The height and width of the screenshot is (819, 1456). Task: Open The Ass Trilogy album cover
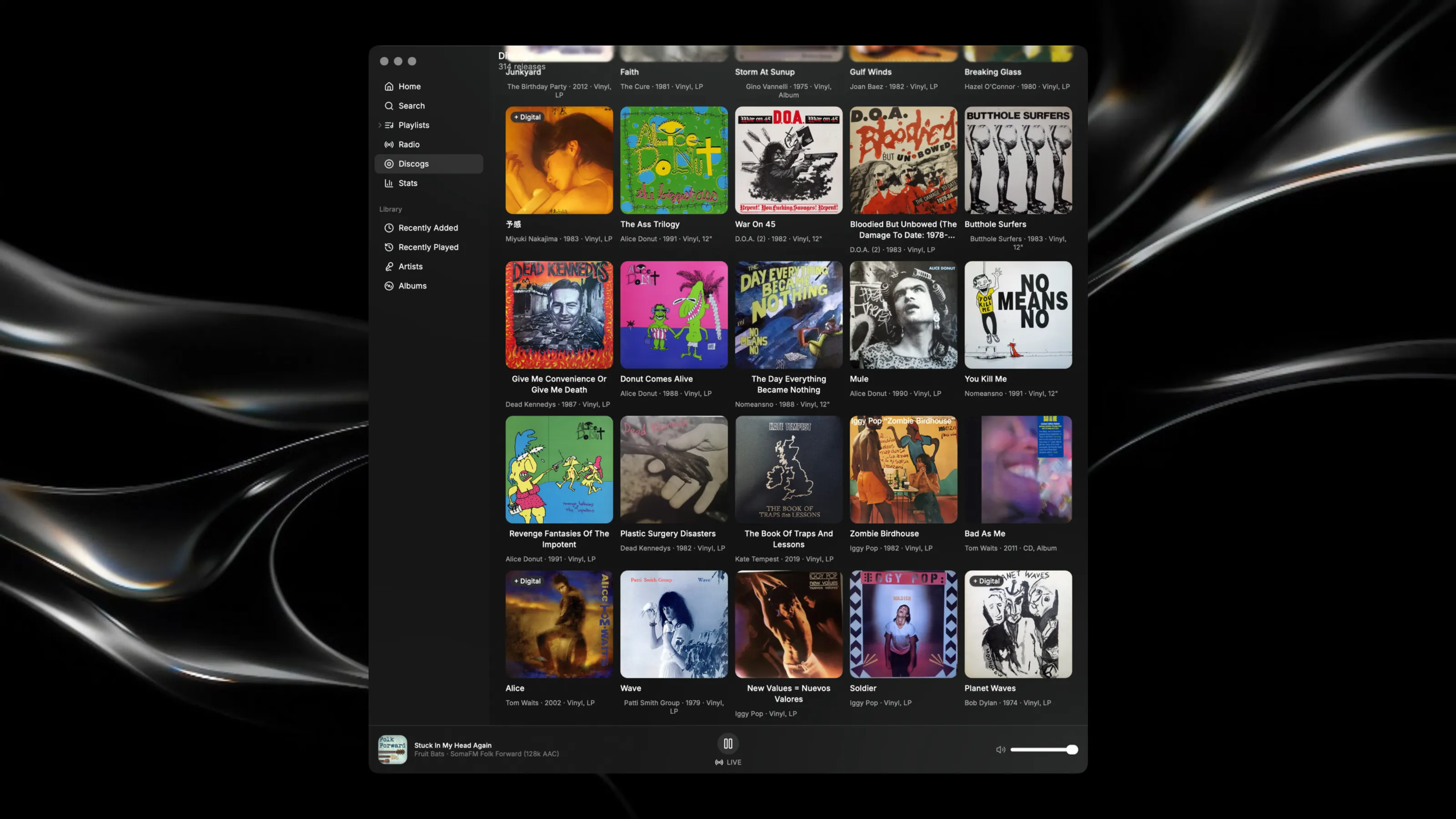tap(674, 161)
